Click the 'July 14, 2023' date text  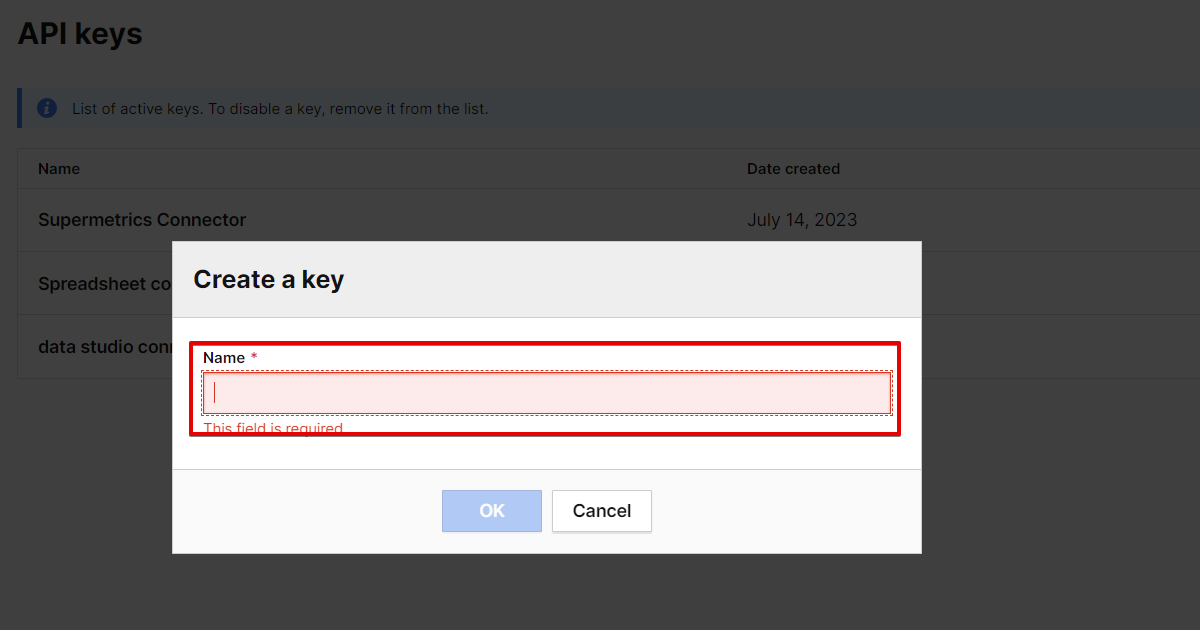click(801, 219)
